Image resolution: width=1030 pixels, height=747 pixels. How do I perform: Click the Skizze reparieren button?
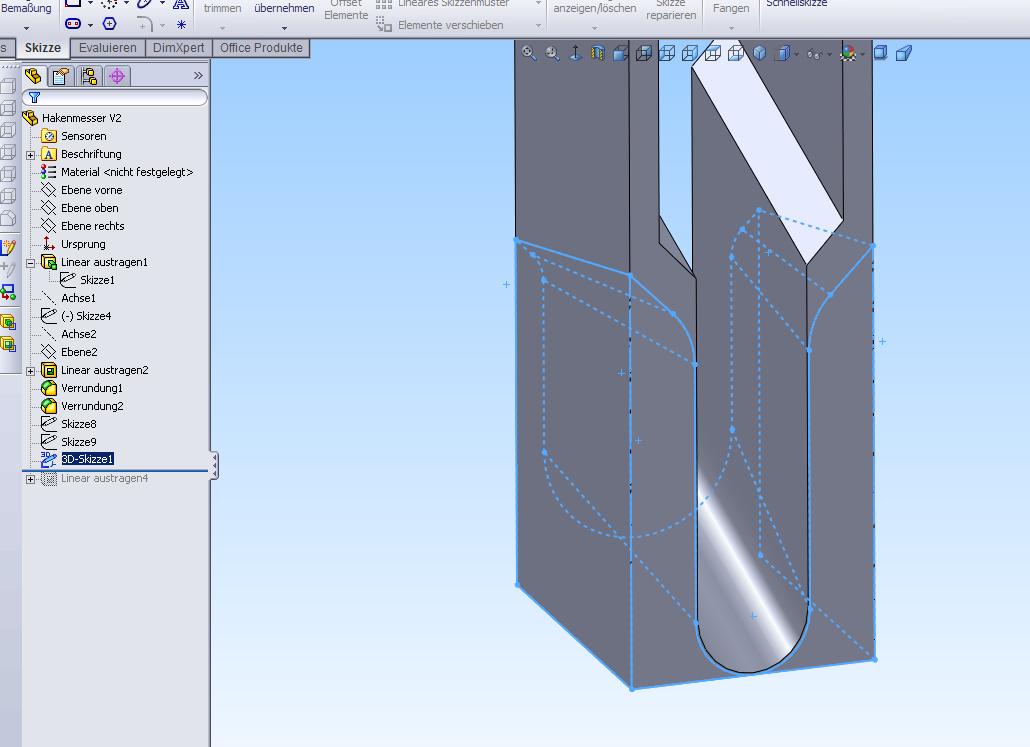tap(671, 9)
